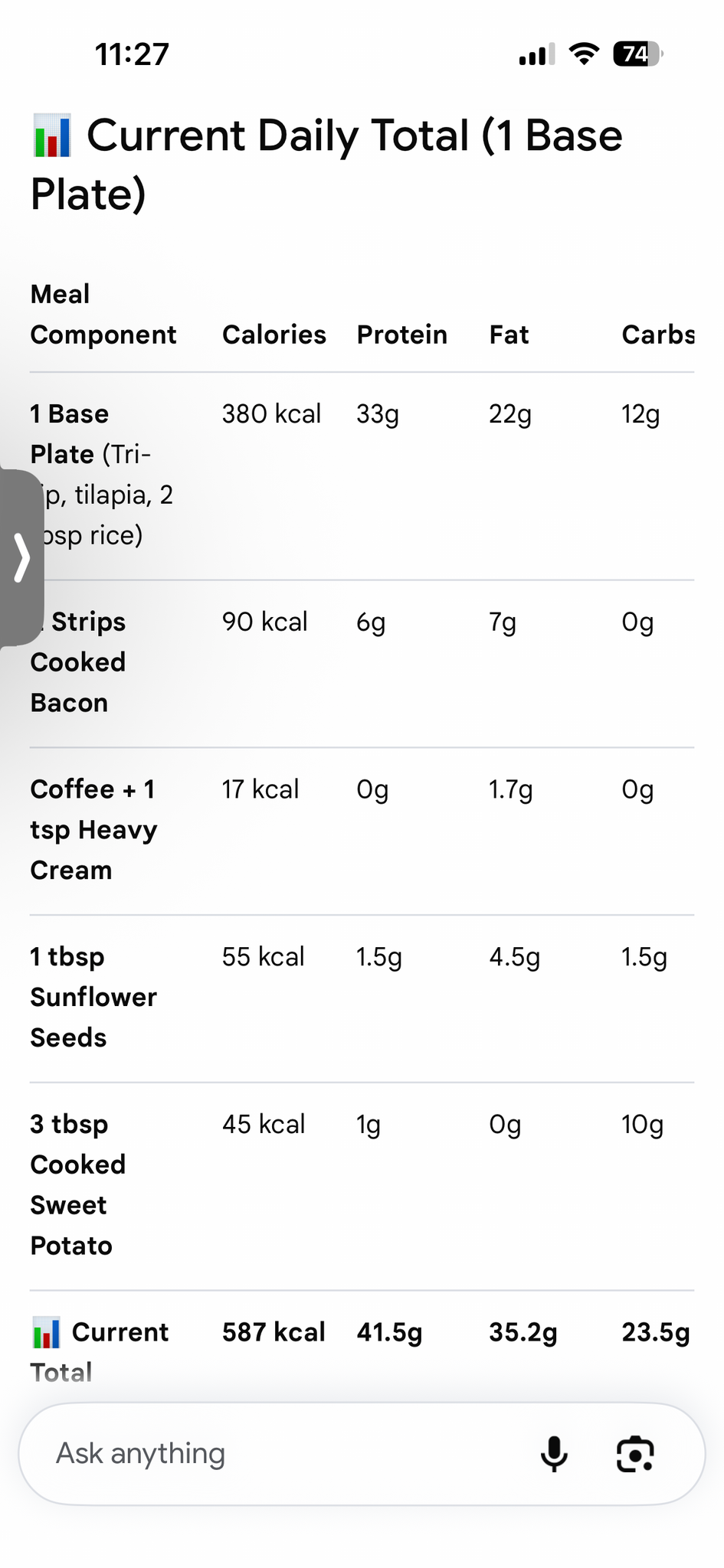Tap the 11:27 clock in status bar
Image resolution: width=724 pixels, height=1568 pixels.
[132, 54]
